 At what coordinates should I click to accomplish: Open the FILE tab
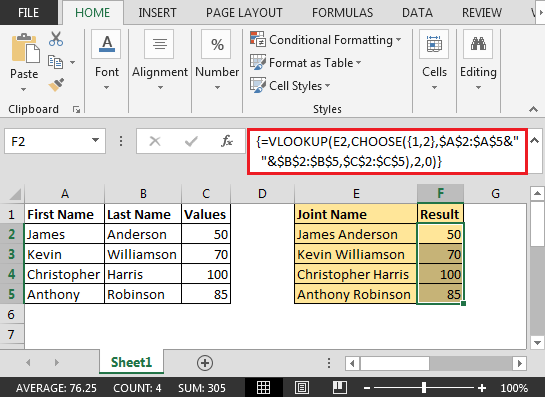coord(29,13)
